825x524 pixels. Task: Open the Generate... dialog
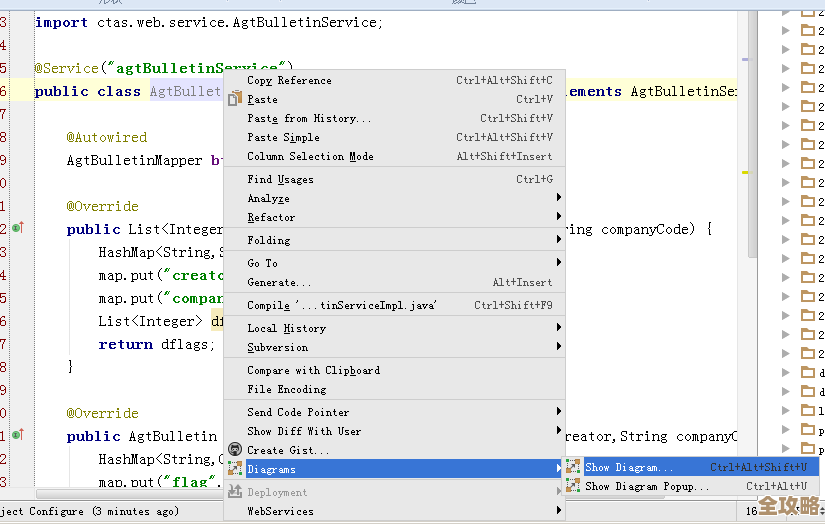click(279, 282)
